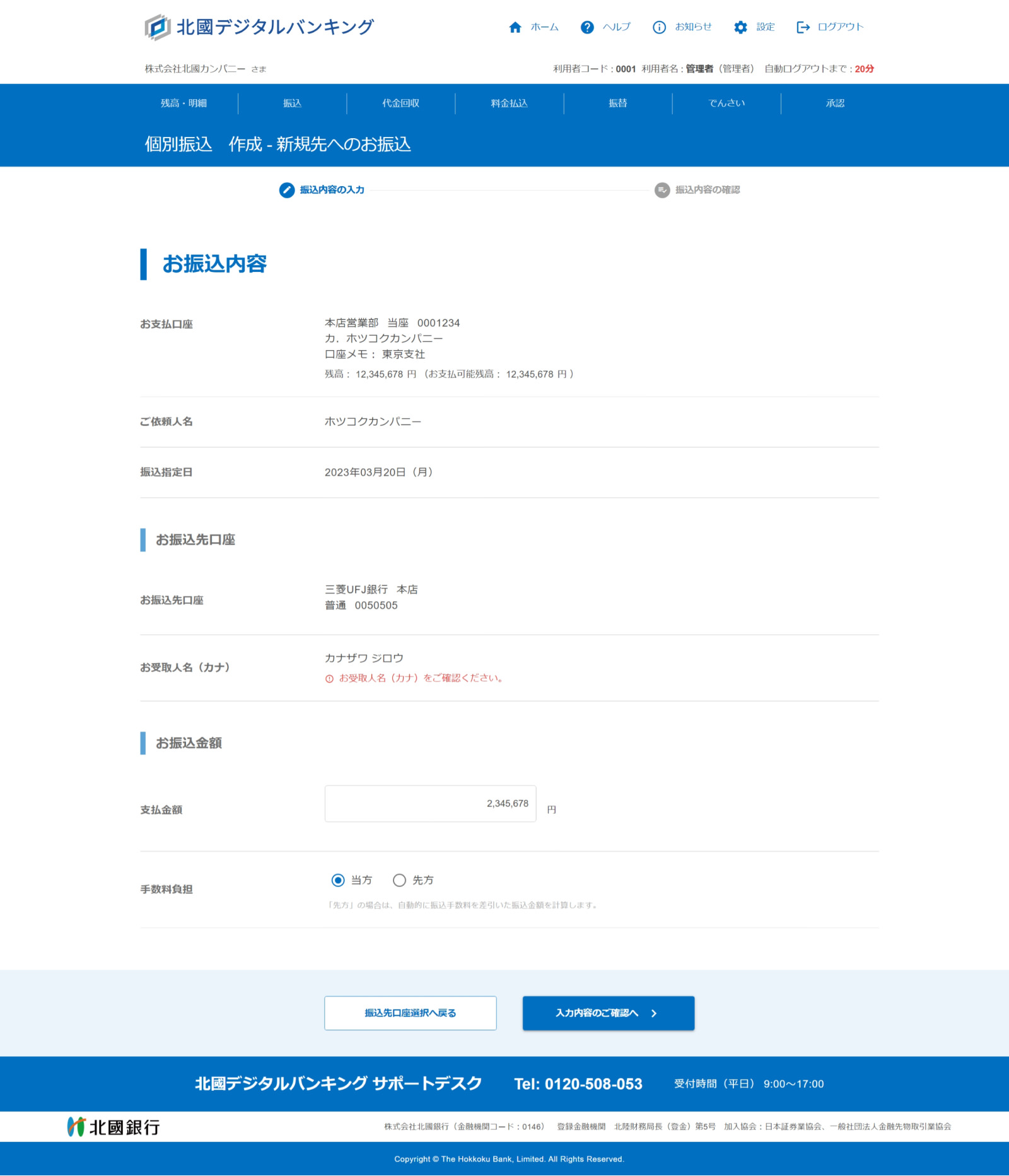The height and width of the screenshot is (1176, 1009).
Task: Click the account number 0001234 text
Action: point(438,323)
